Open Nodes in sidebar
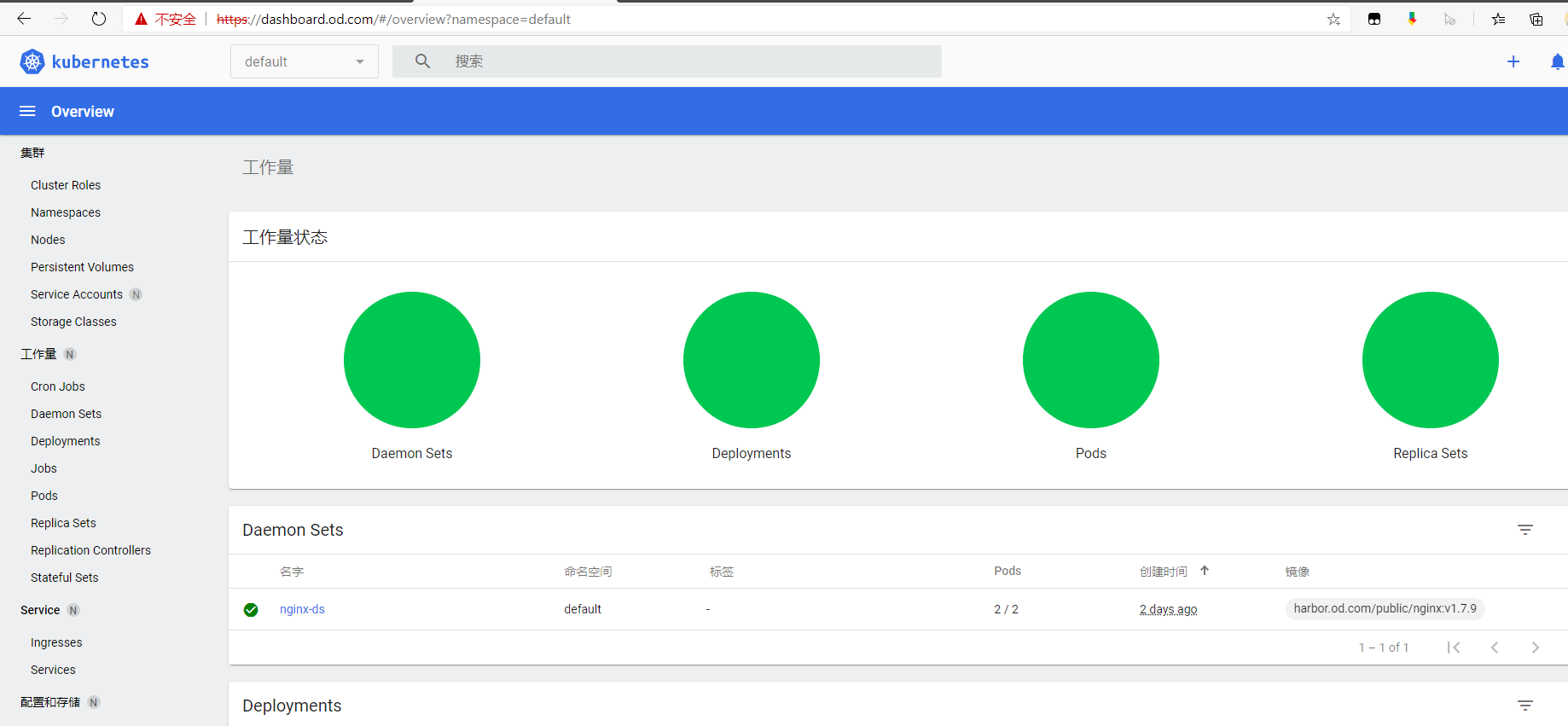The height and width of the screenshot is (726, 1568). [x=48, y=240]
